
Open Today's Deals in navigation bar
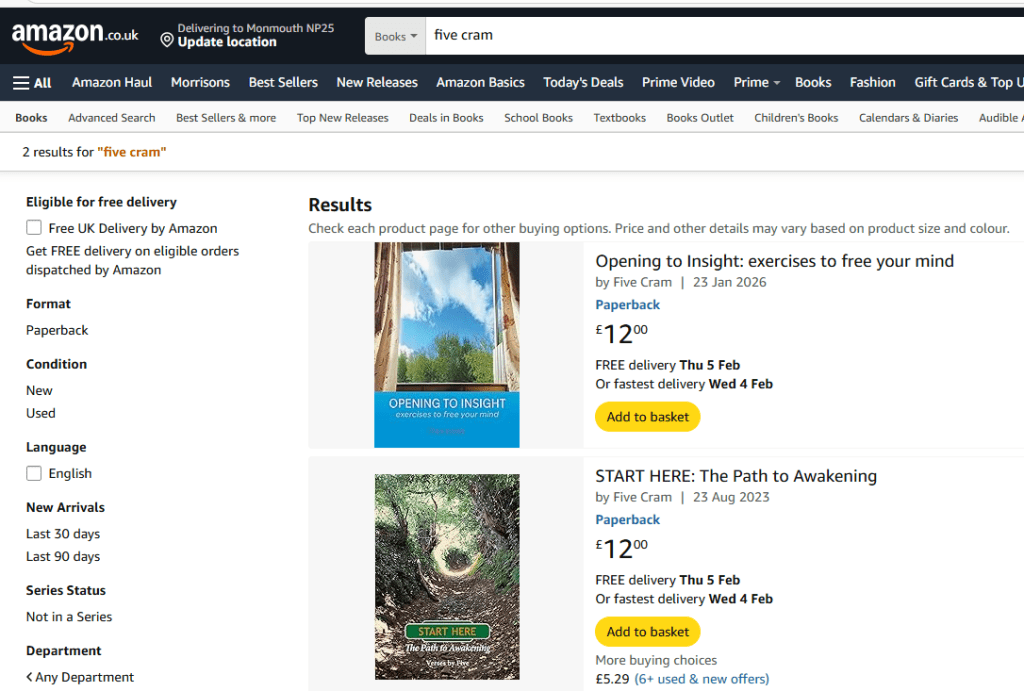583,83
